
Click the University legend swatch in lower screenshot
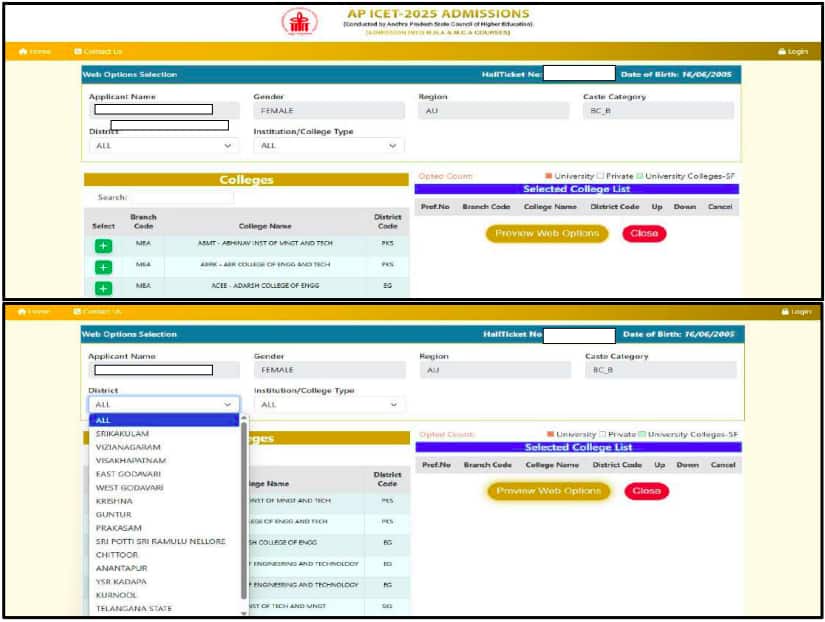(x=550, y=434)
